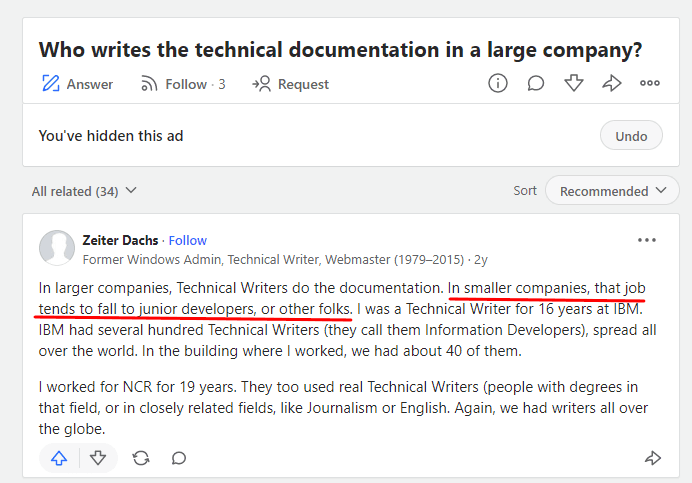Comment on Zeiter Dachs' answer

tap(179, 458)
